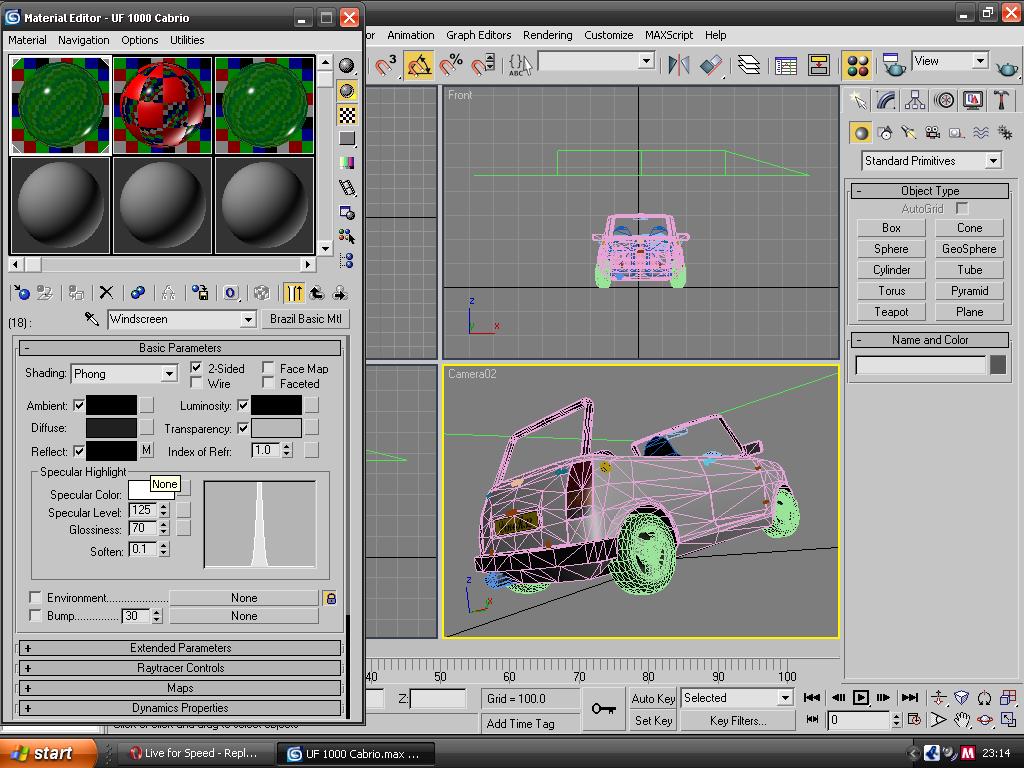1024x768 pixels.
Task: Click the Get Material icon
Action: [x=22, y=293]
